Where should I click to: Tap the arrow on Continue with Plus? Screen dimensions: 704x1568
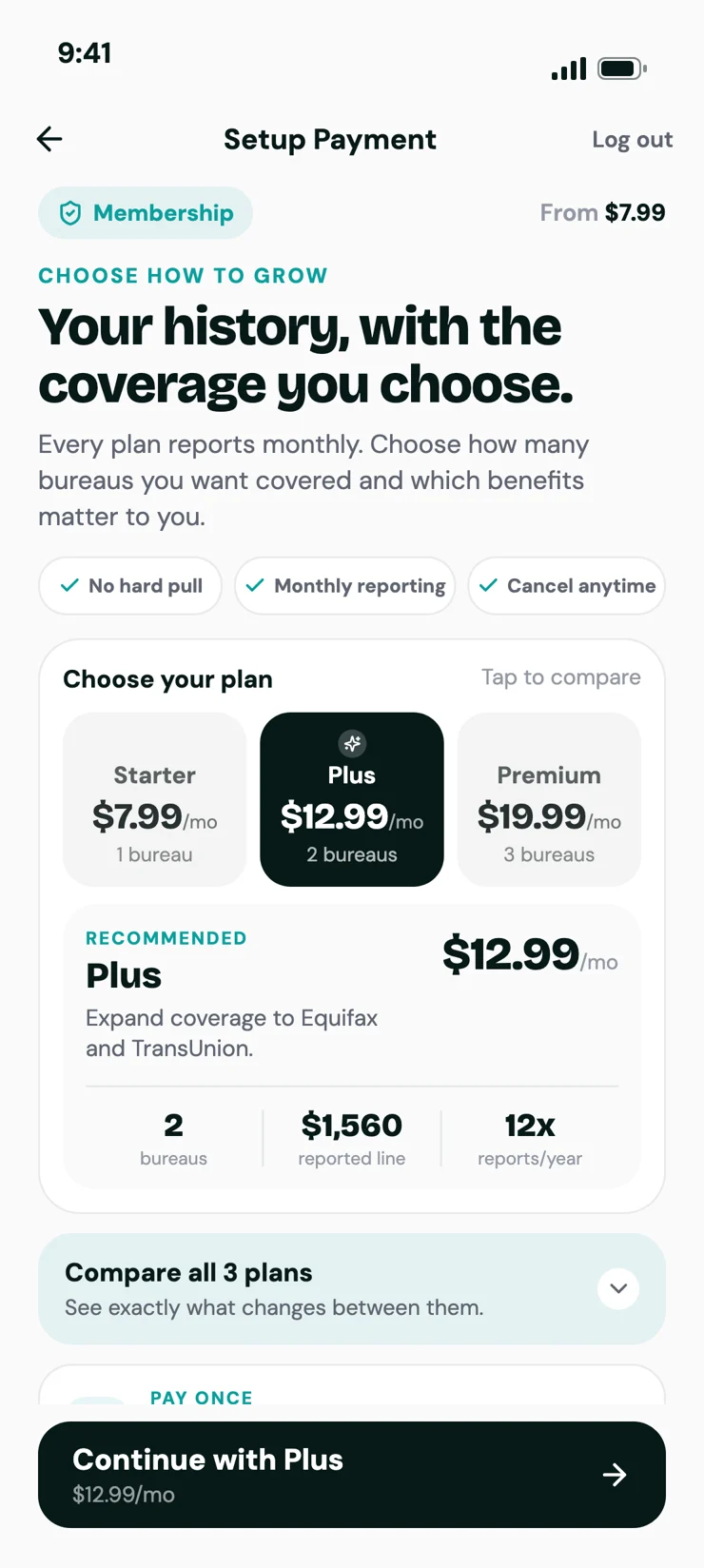click(615, 1475)
